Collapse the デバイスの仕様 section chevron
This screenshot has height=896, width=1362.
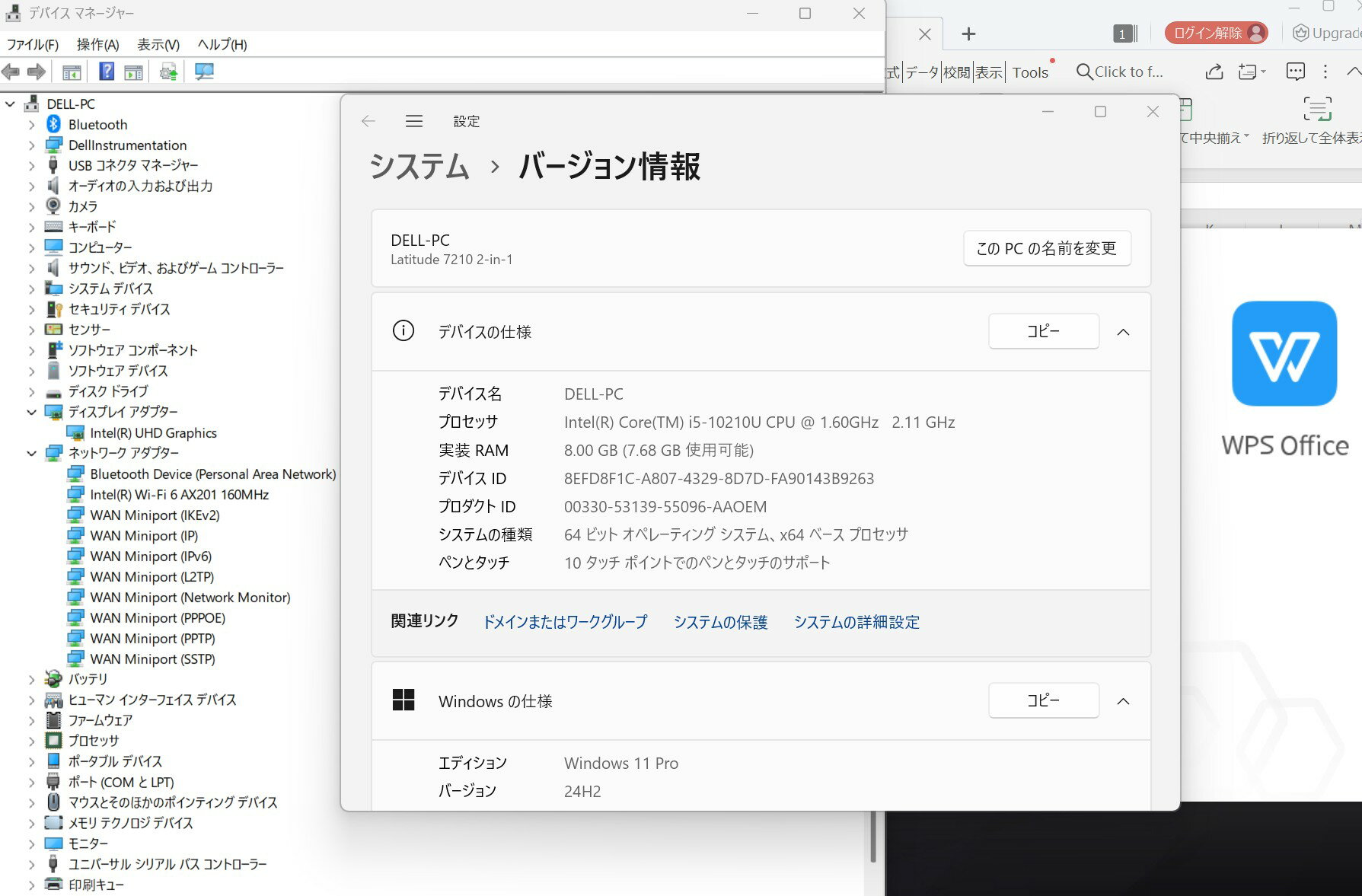(1122, 332)
